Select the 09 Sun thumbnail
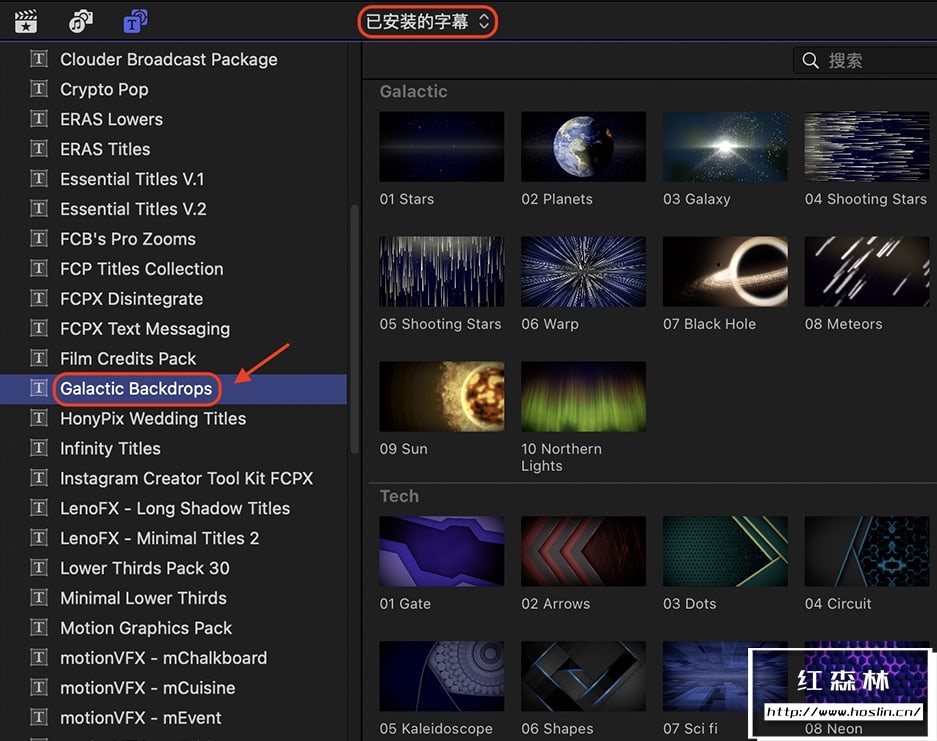Image resolution: width=937 pixels, height=741 pixels. pyautogui.click(x=442, y=396)
